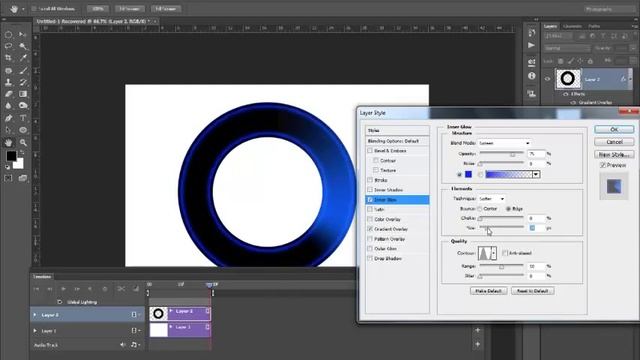Click the New Style button
Image resolution: width=640 pixels, height=360 pixels.
click(614, 155)
